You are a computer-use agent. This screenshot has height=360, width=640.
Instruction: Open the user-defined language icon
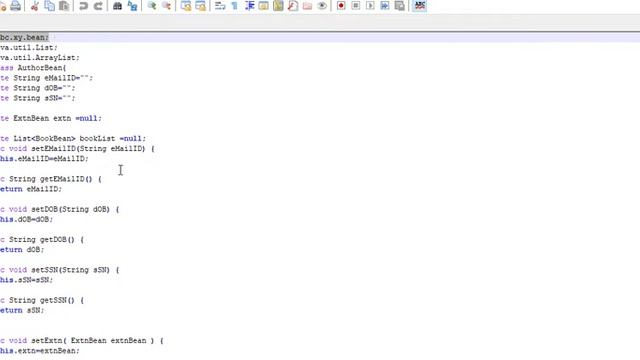pos(264,6)
